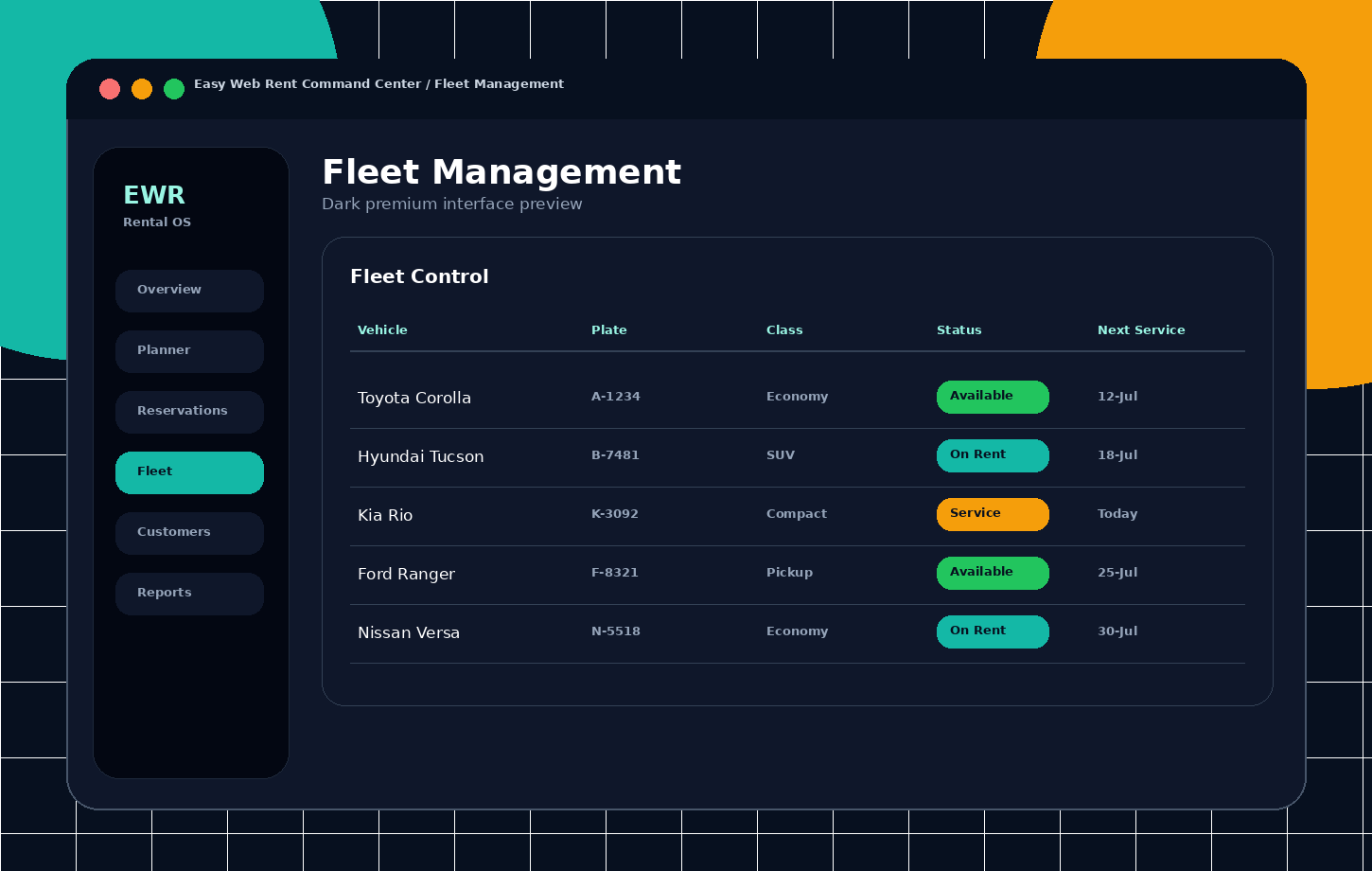
Task: Click the 25-Jul service date
Action: [1117, 573]
